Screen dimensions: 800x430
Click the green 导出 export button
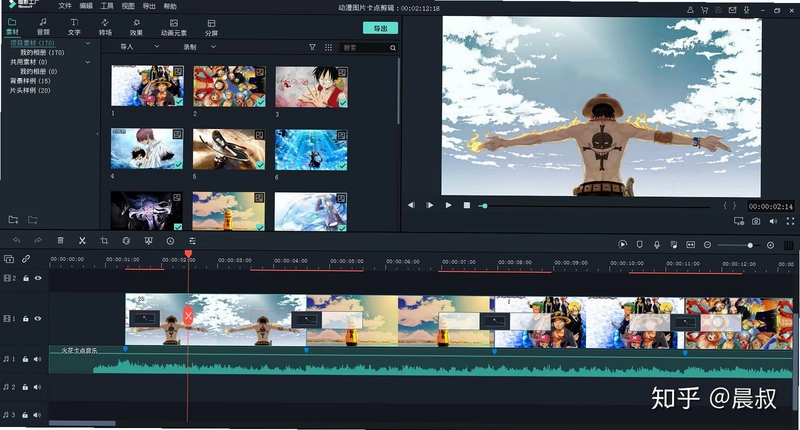[x=381, y=28]
